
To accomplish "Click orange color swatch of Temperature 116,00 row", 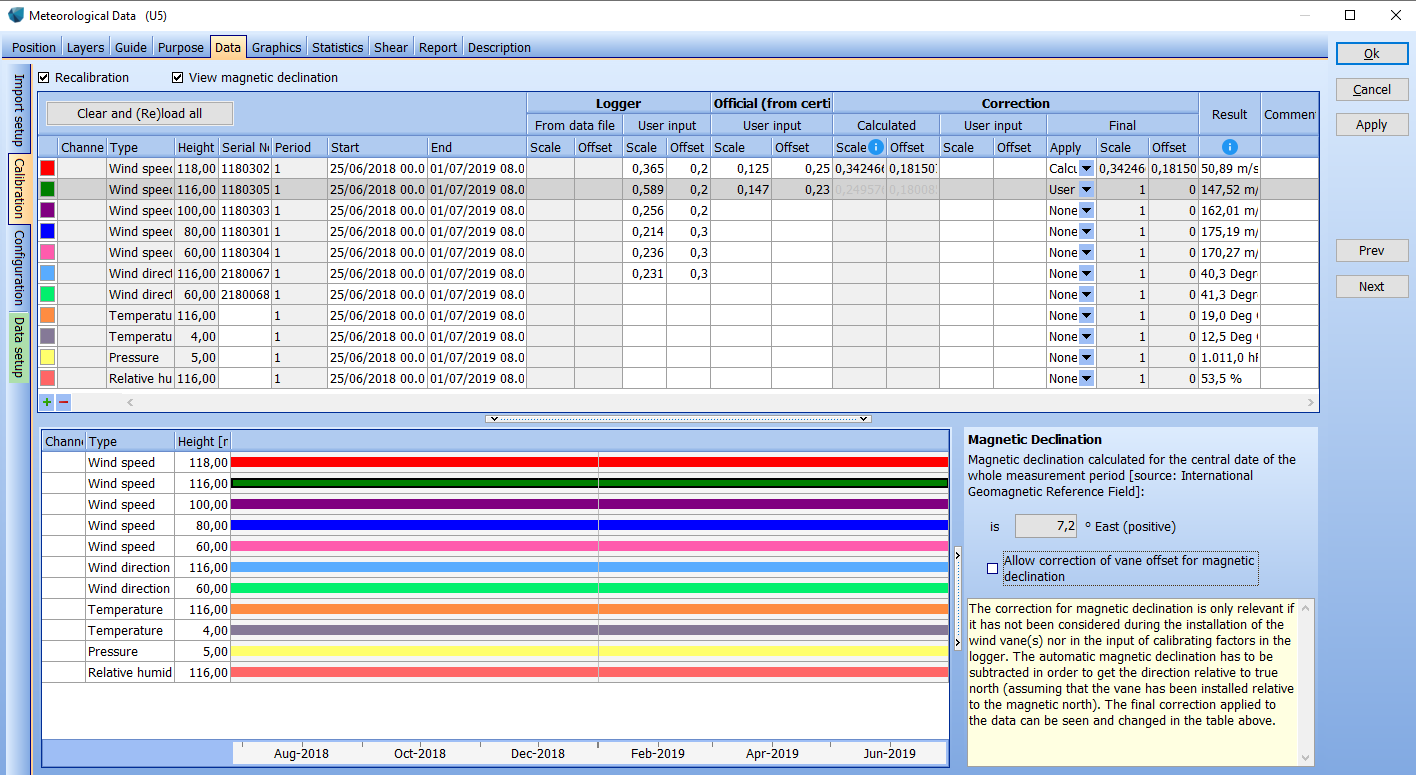I will tap(47, 316).
